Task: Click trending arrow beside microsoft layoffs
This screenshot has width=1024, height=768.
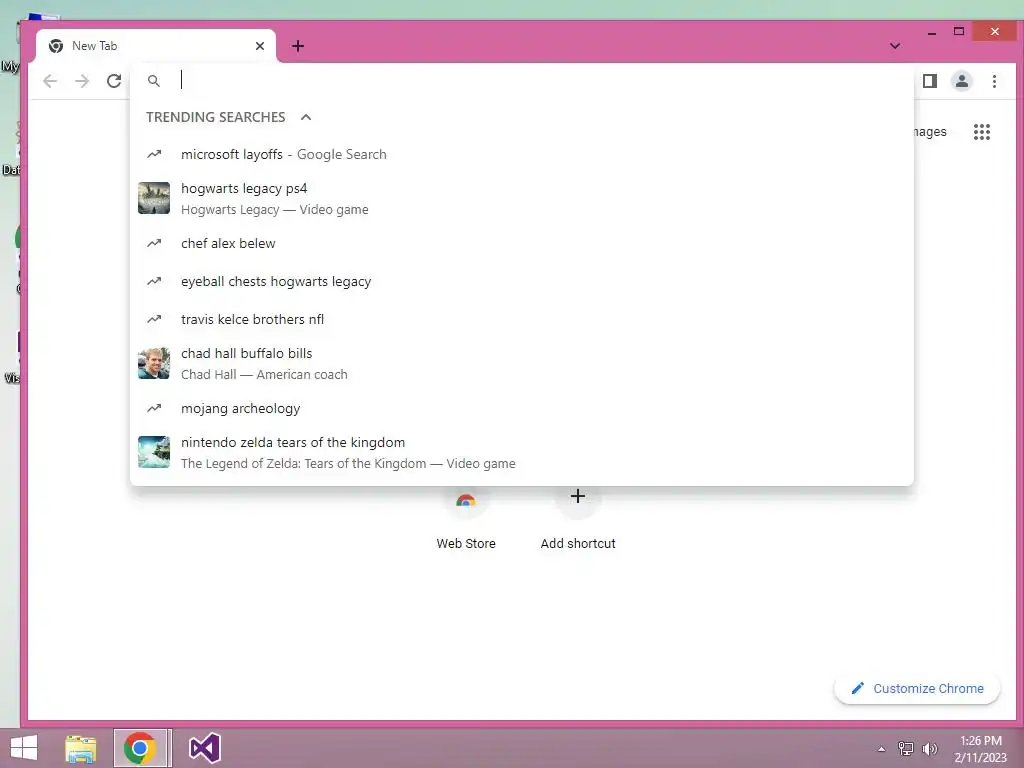Action: pyautogui.click(x=154, y=154)
